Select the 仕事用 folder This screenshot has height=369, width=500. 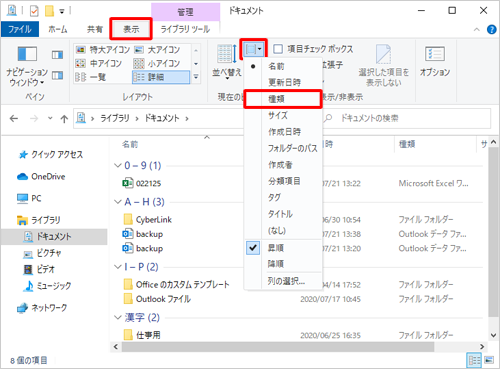(x=142, y=335)
